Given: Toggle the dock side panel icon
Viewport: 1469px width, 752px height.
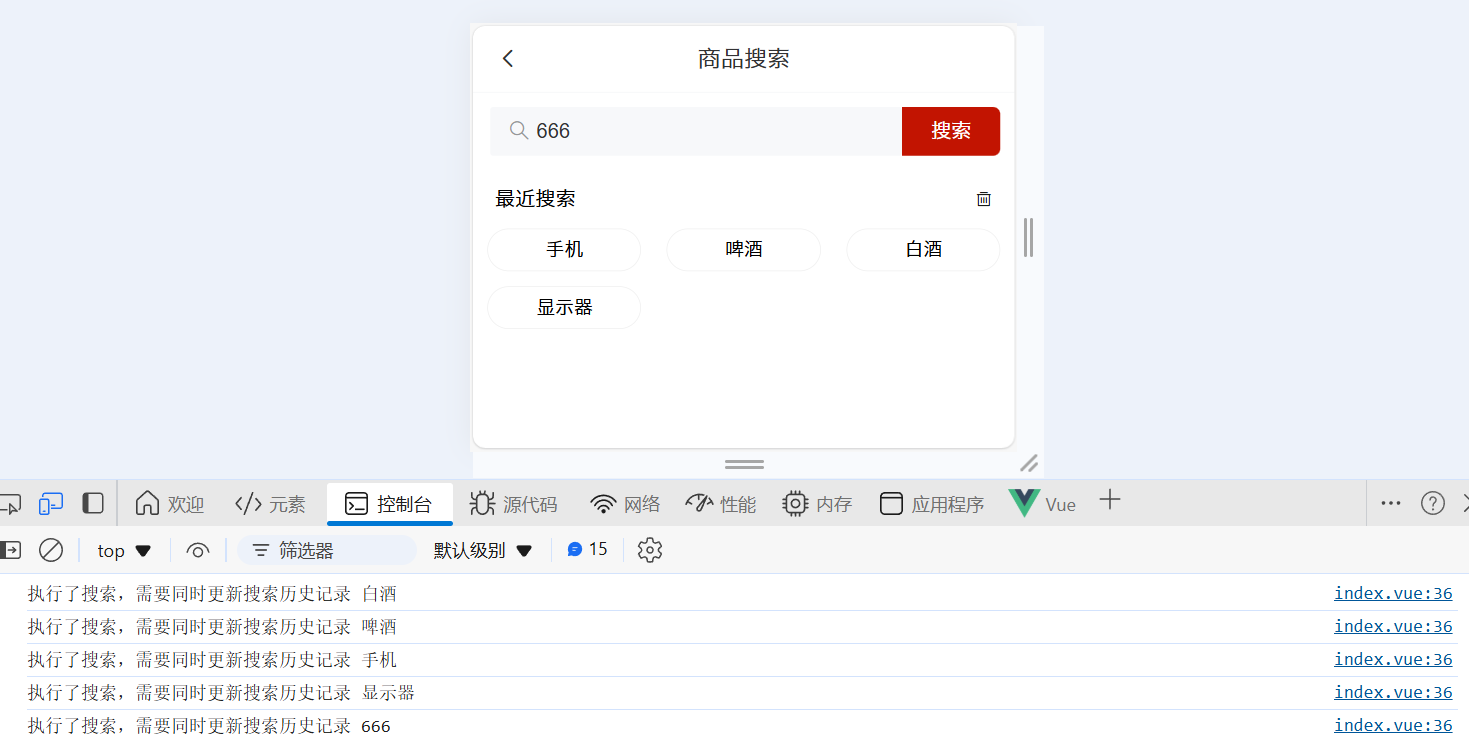Looking at the screenshot, I should pos(93,503).
